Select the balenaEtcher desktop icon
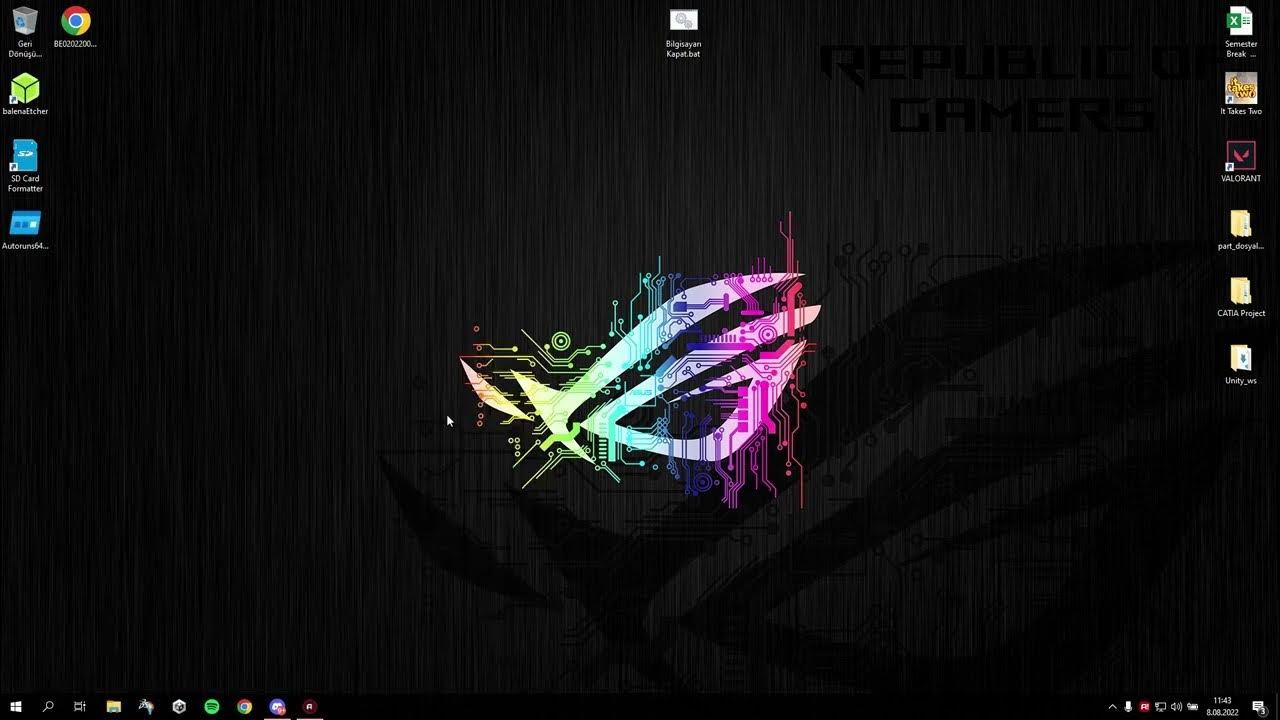This screenshot has width=1280, height=720. (25, 95)
